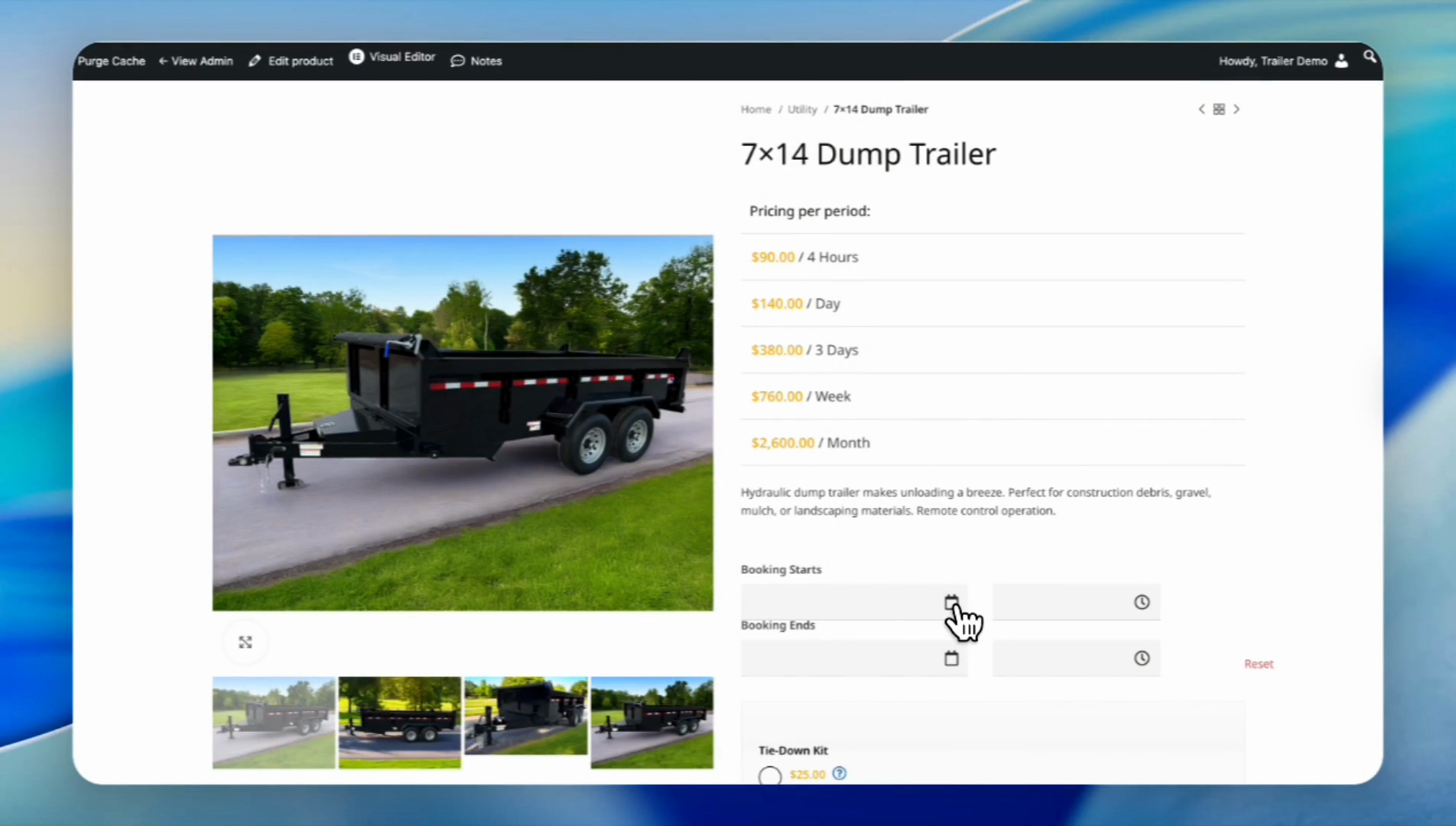Open the Booking Starts time picker
Viewport: 1456px width, 826px height.
(x=1141, y=603)
